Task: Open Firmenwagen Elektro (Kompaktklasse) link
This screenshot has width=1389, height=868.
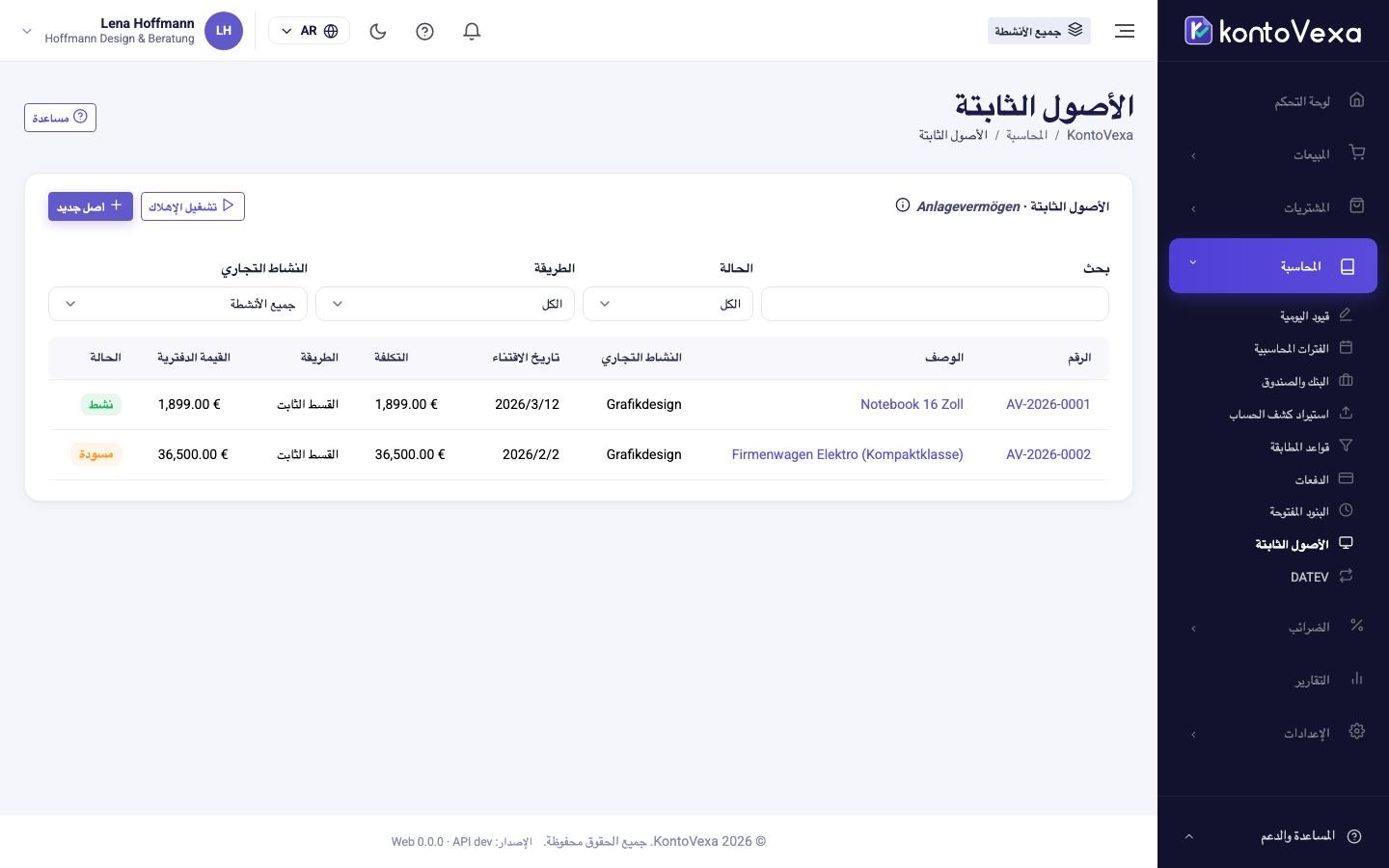Action: pyautogui.click(x=848, y=454)
